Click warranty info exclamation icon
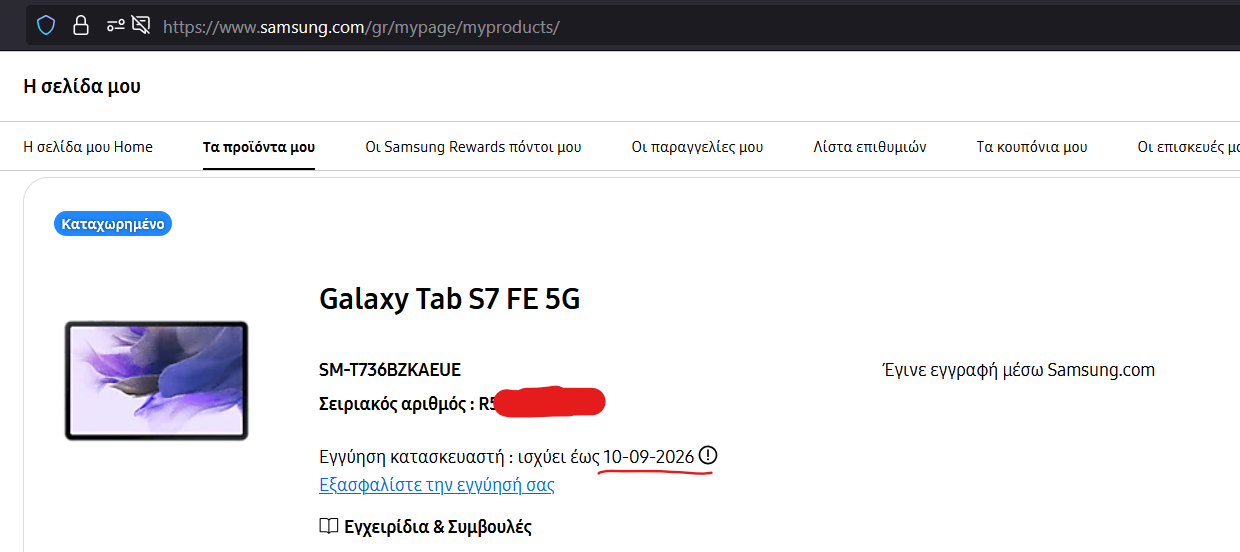 point(708,456)
